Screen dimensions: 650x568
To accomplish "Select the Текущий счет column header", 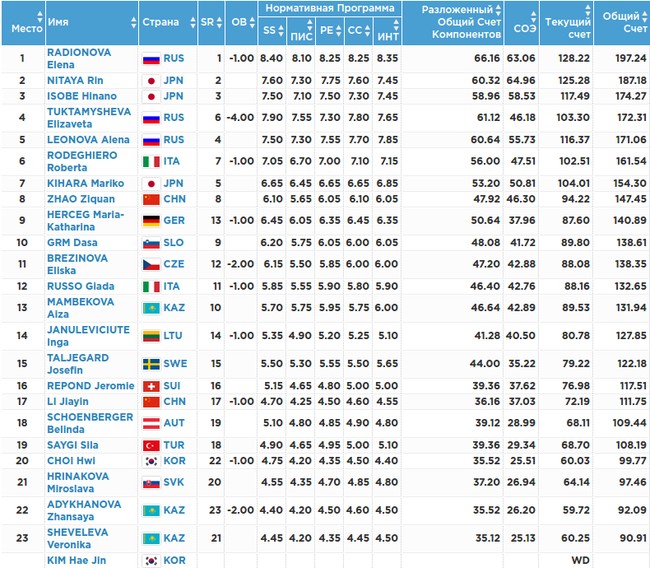I will (566, 21).
